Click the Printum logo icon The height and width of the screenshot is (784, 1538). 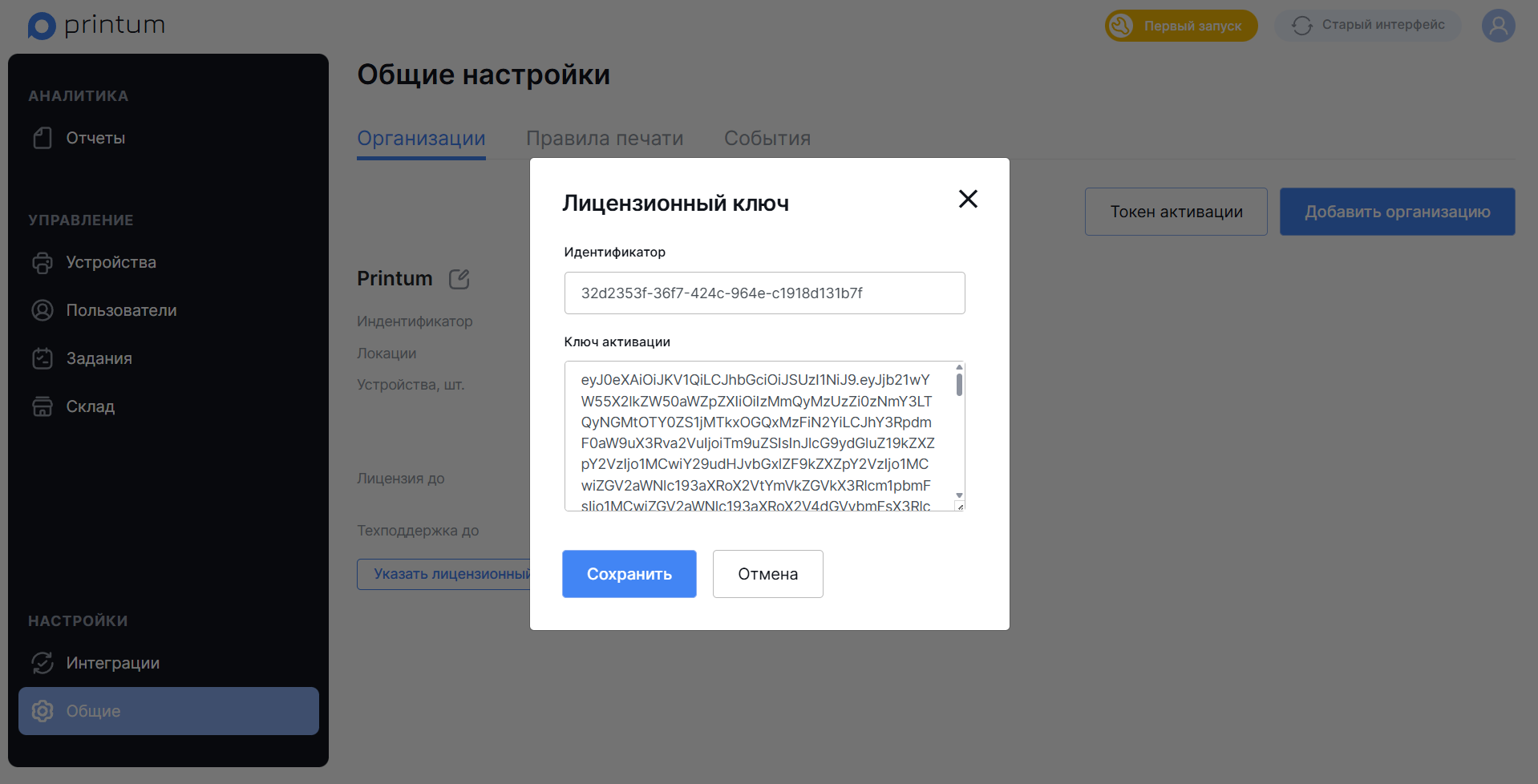tap(42, 26)
